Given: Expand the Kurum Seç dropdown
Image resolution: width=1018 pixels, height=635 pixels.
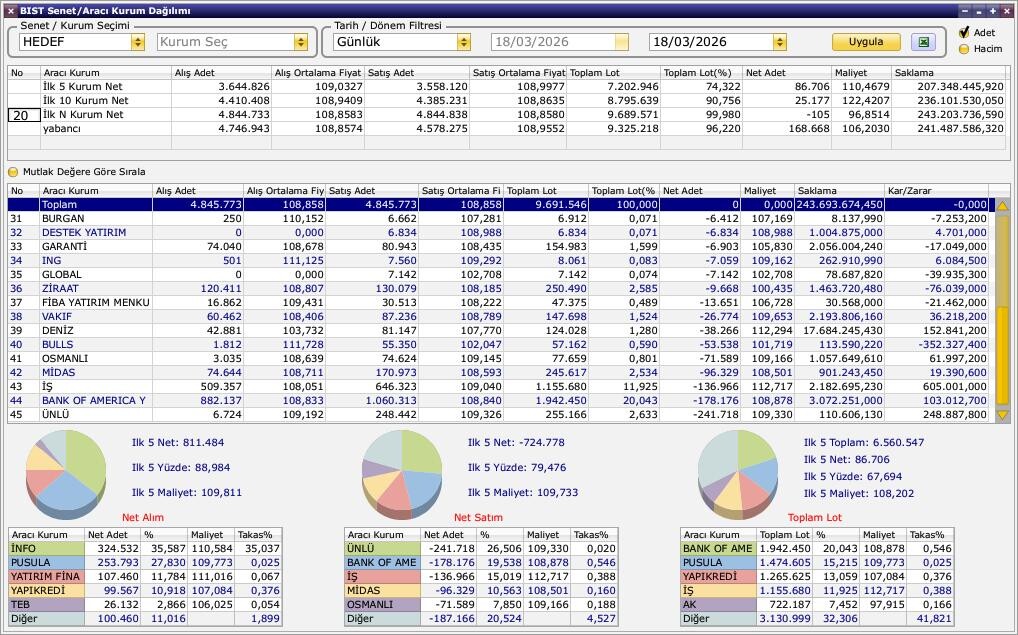Looking at the screenshot, I should [x=300, y=42].
